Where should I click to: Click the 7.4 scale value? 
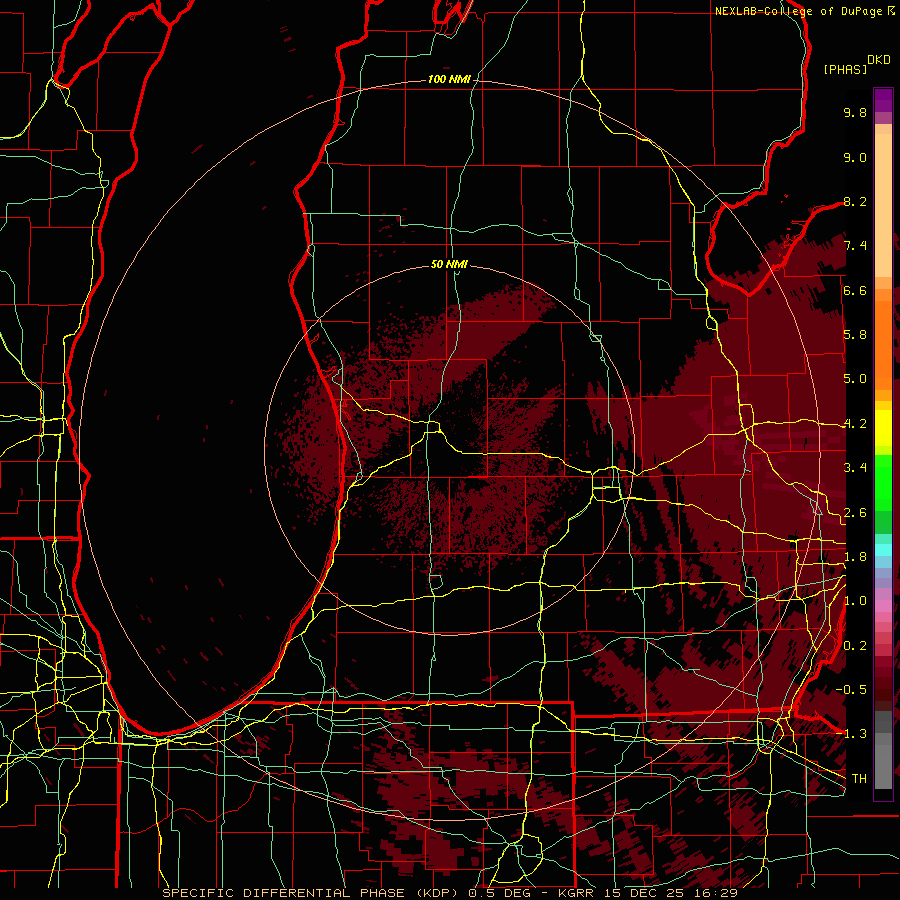point(855,246)
